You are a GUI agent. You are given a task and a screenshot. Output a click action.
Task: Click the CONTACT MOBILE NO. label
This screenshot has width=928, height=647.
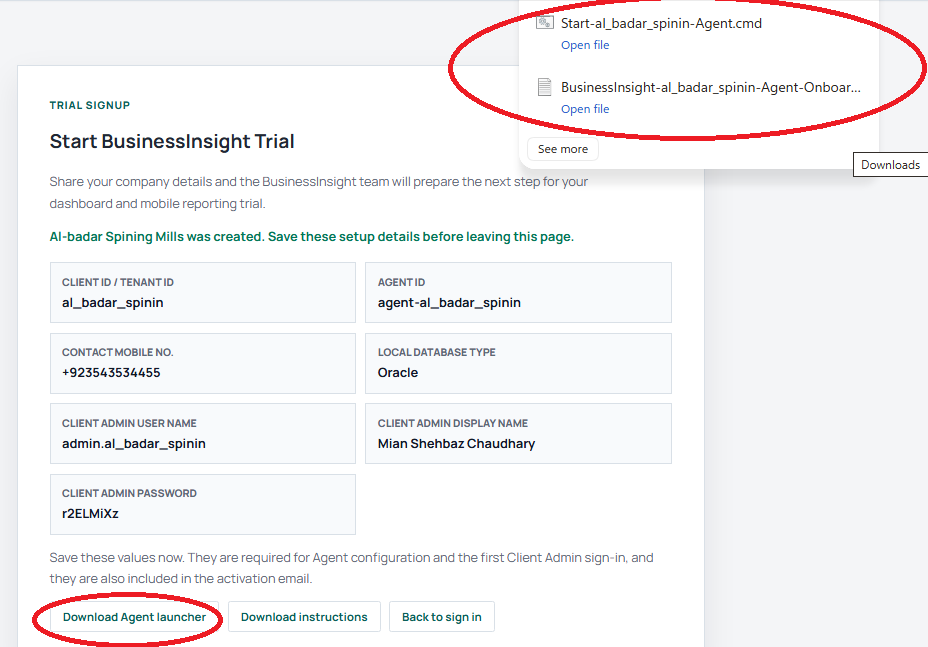coord(118,352)
